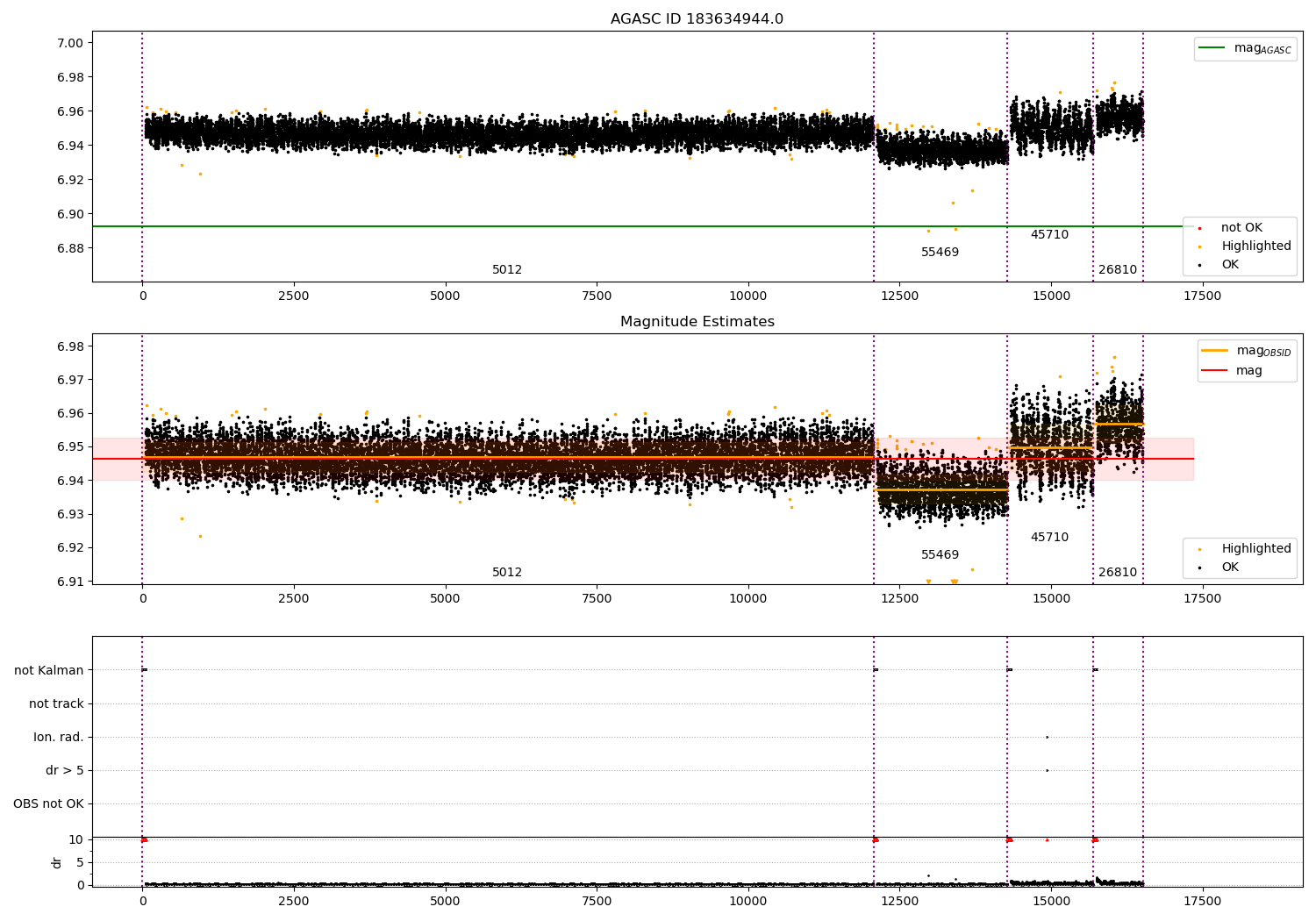Viewport: 1316px width, 921px height.
Task: Click the 'not OK' legend entry in top plot
Action: click(x=1241, y=228)
